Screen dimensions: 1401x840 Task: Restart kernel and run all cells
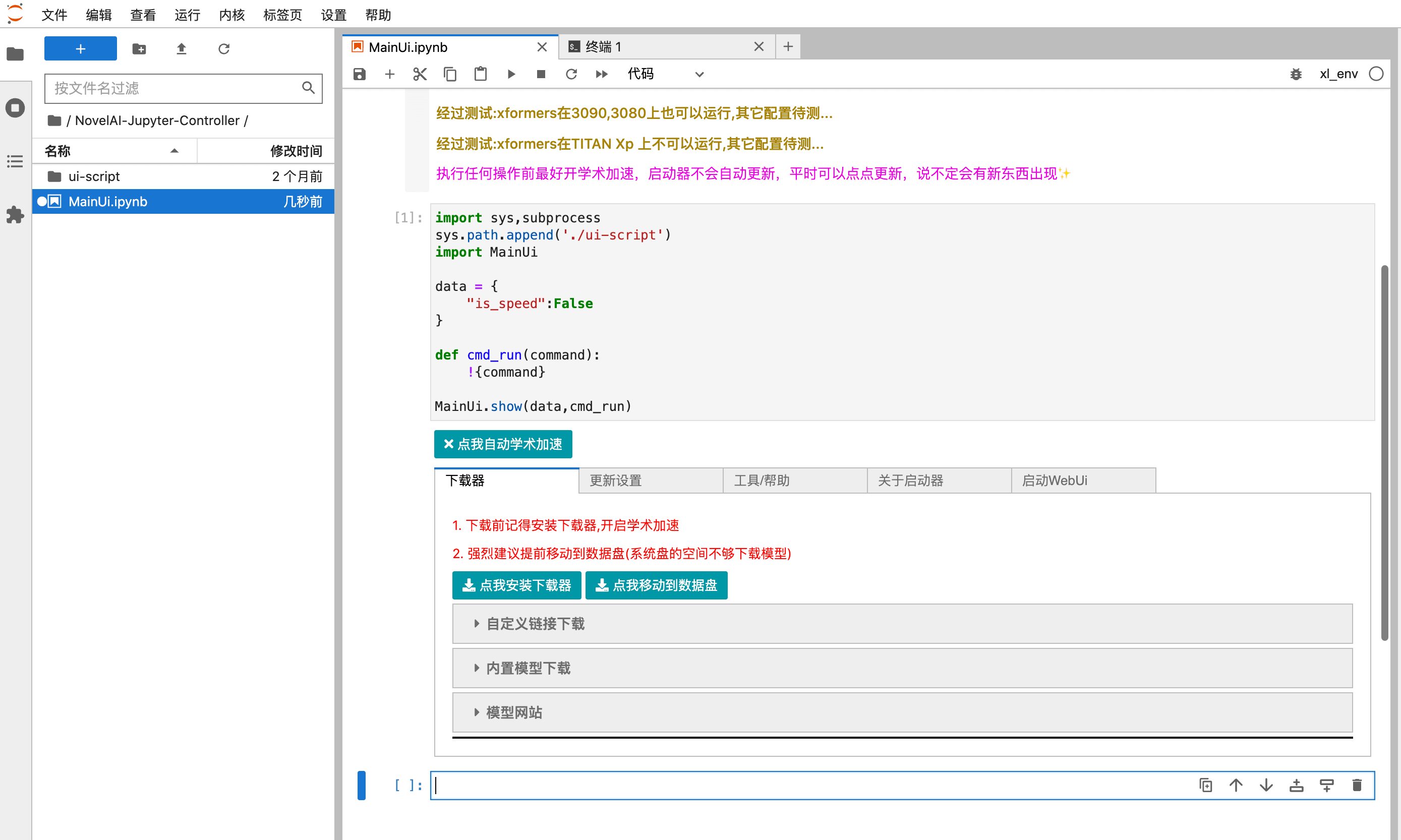click(x=601, y=74)
